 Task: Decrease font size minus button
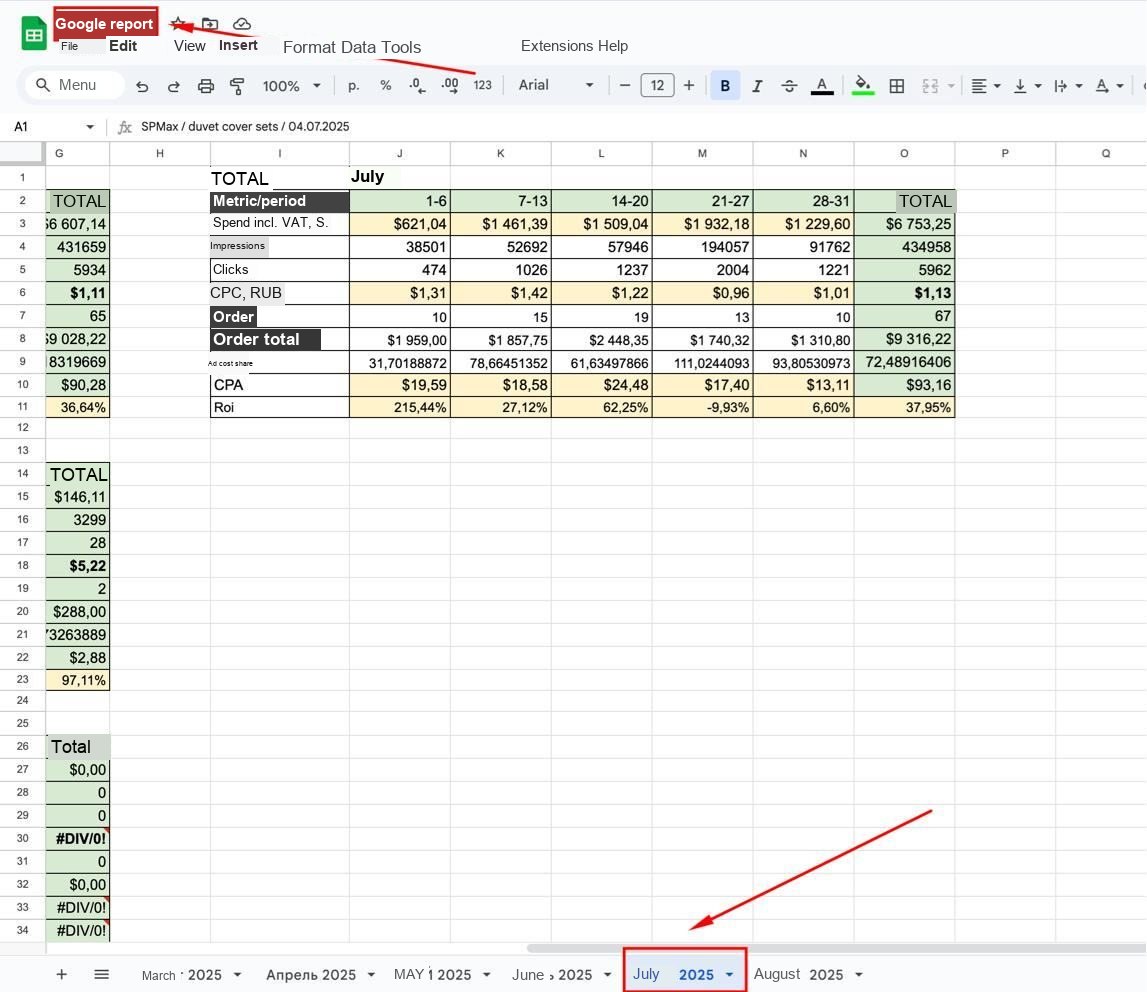click(x=625, y=86)
